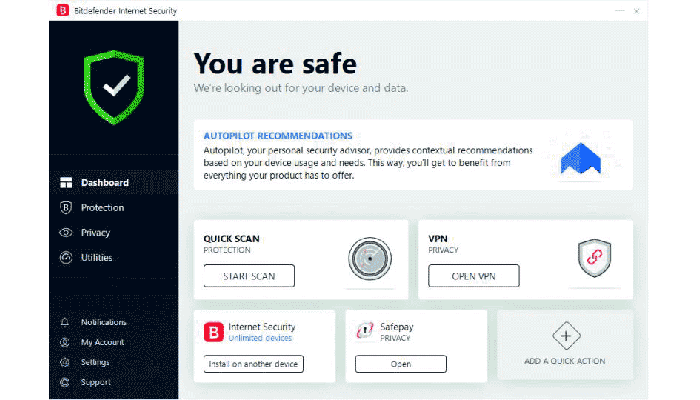Minimize the Bitdefender window

point(619,10)
